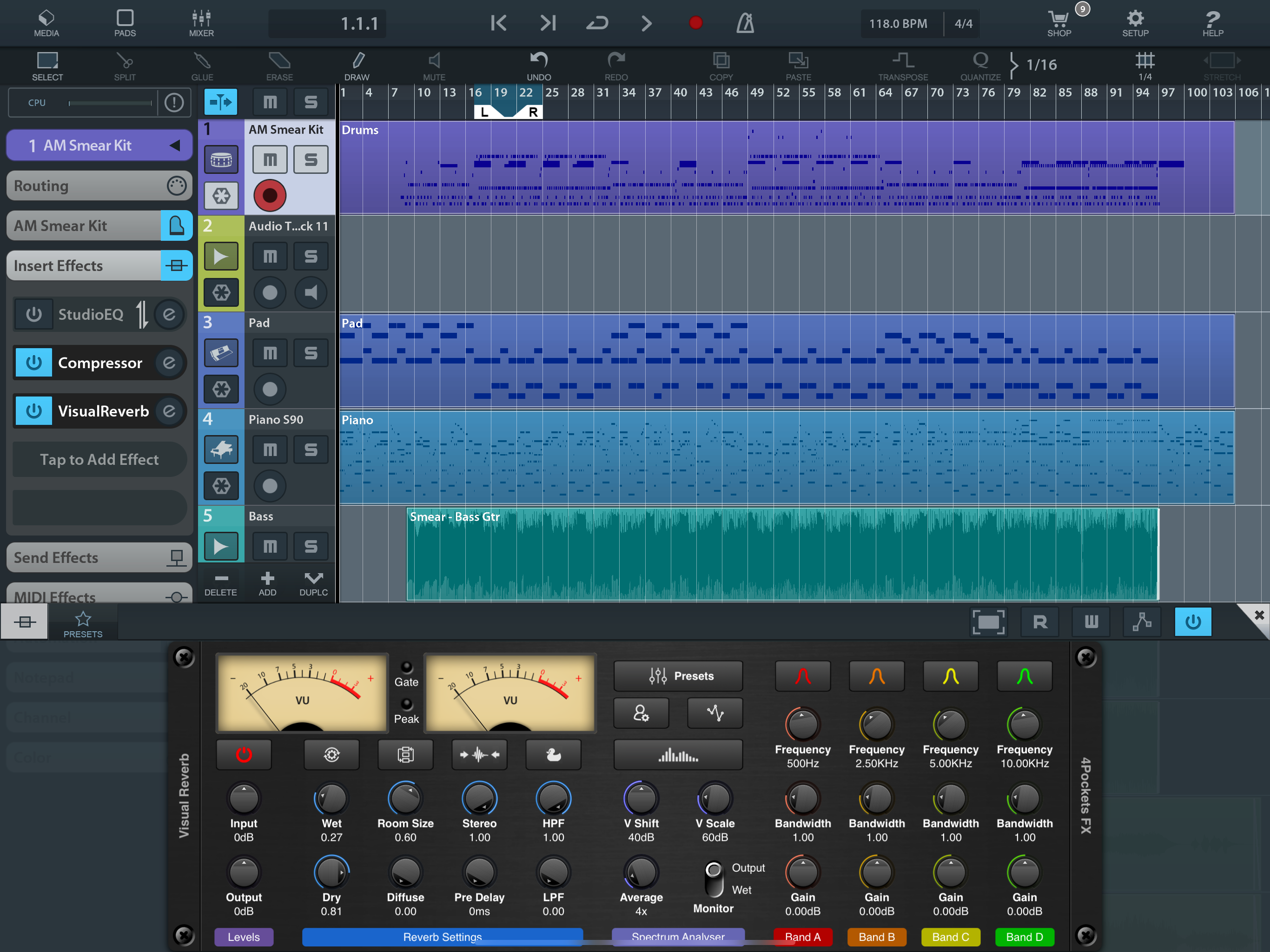Screen dimensions: 1270x952
Task: Mute the Piano S90 track
Action: pos(269,450)
